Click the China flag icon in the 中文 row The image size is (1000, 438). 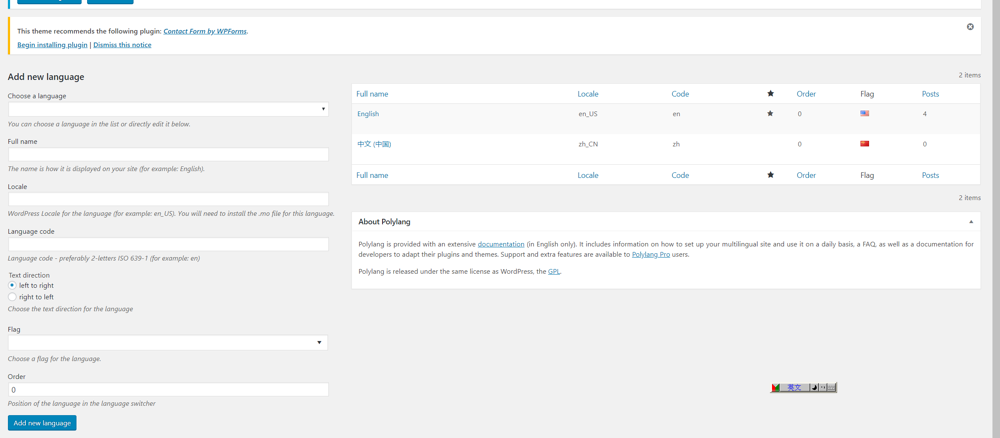865,144
